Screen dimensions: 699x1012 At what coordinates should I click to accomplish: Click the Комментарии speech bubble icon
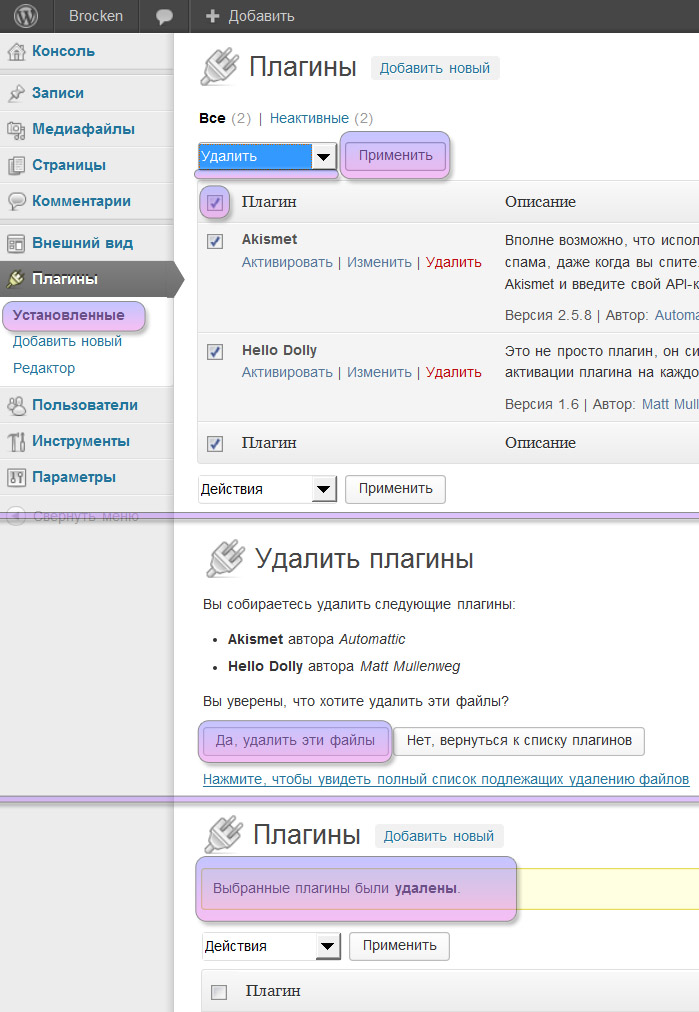16,201
